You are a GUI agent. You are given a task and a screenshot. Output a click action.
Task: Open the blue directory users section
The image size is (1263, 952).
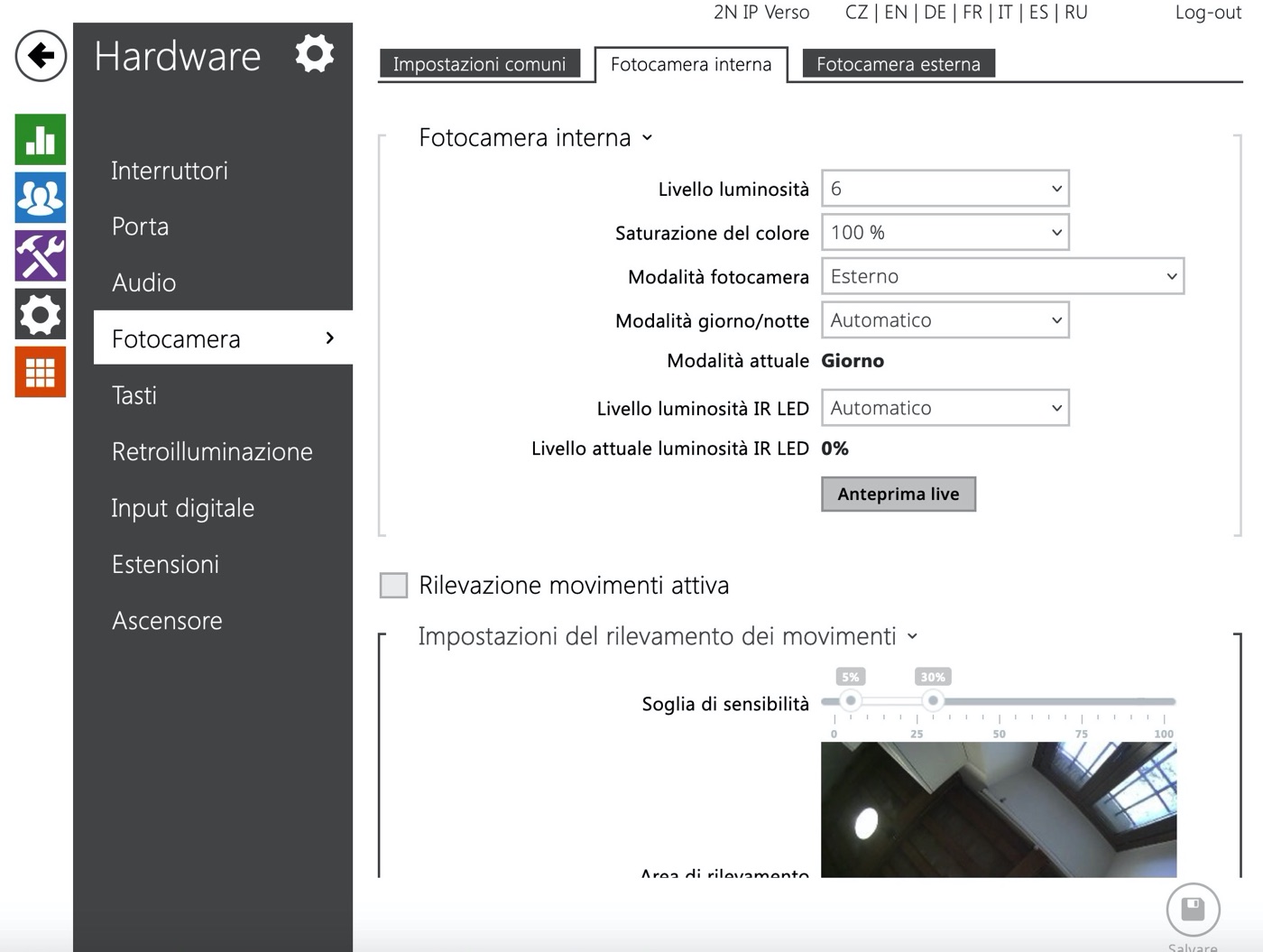pos(41,198)
